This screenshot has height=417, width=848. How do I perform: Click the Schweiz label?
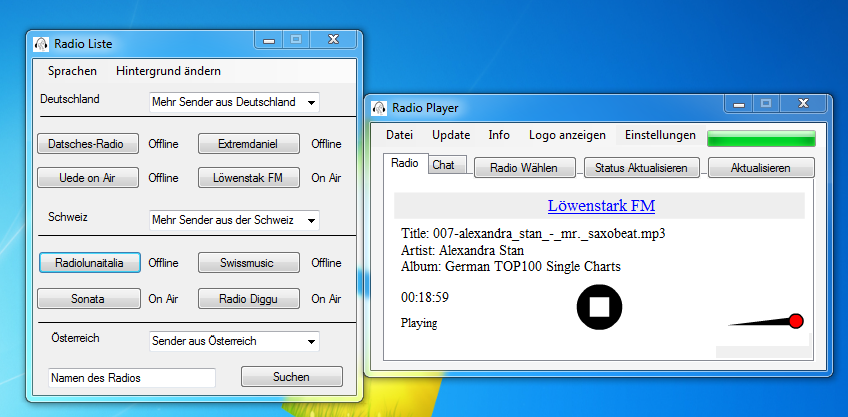[68, 217]
